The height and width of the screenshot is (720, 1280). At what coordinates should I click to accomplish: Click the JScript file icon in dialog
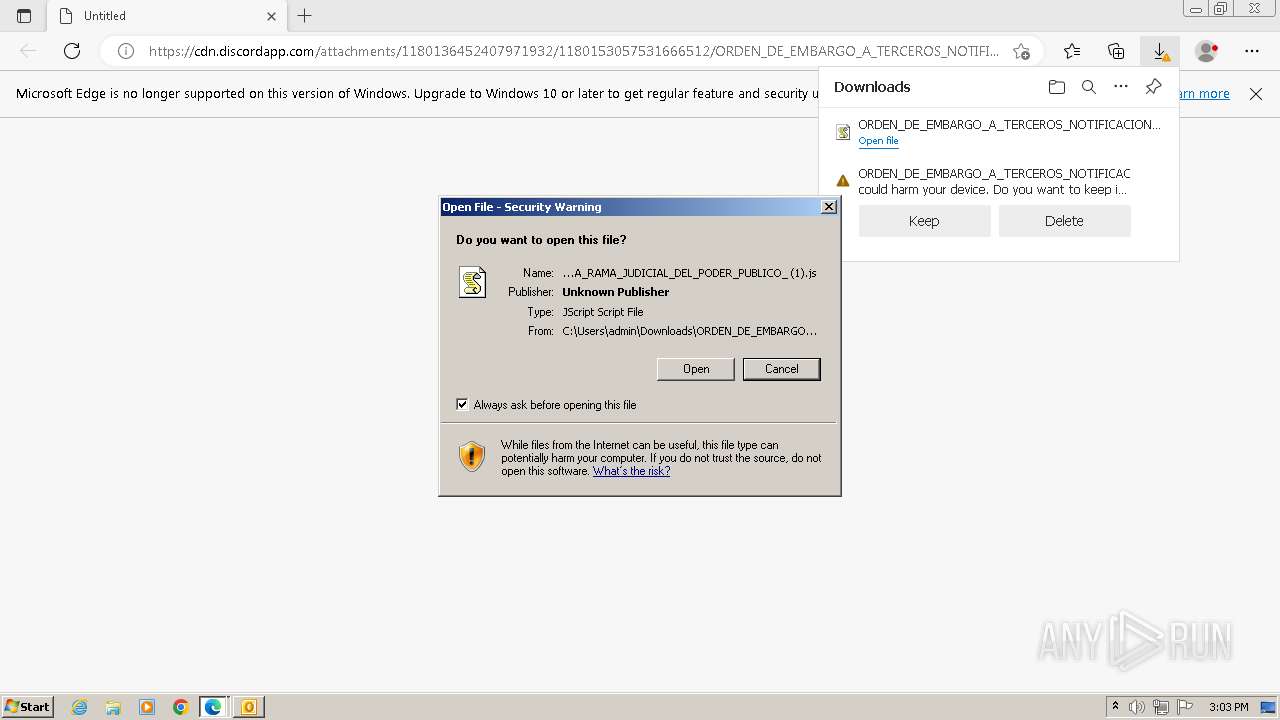[472, 282]
